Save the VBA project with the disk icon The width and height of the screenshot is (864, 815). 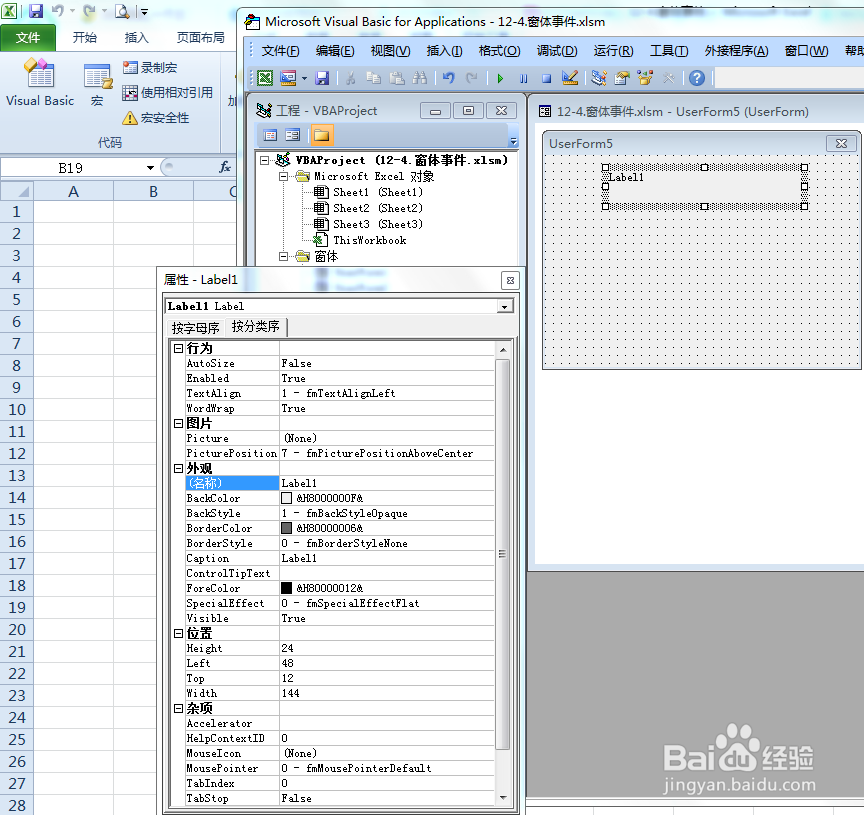tap(322, 78)
